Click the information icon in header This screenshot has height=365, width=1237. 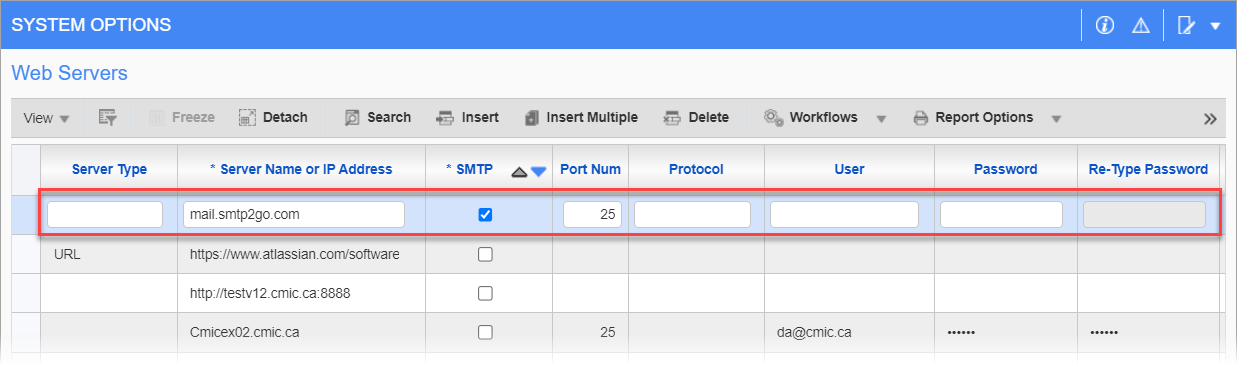[x=1105, y=26]
